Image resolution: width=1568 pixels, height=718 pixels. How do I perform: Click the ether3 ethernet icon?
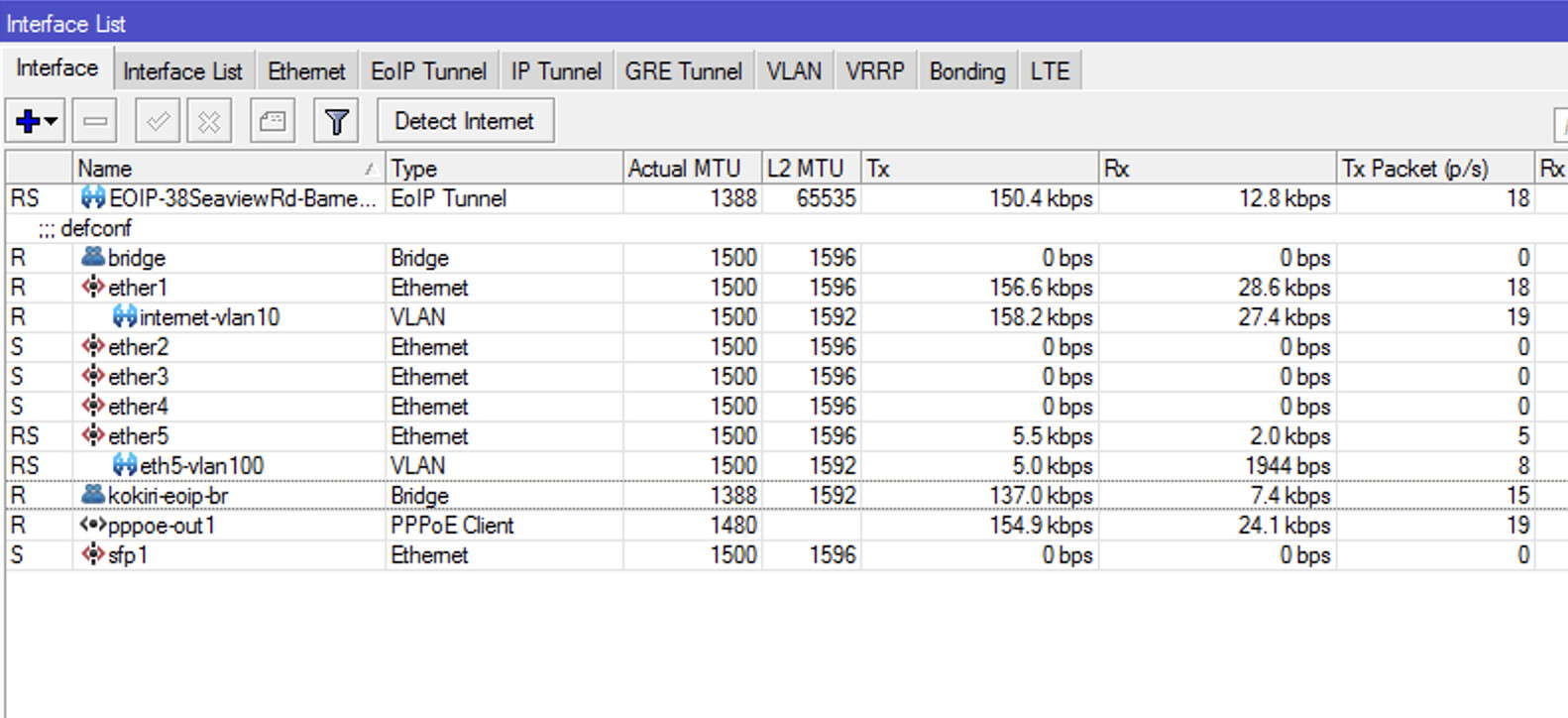[x=93, y=376]
